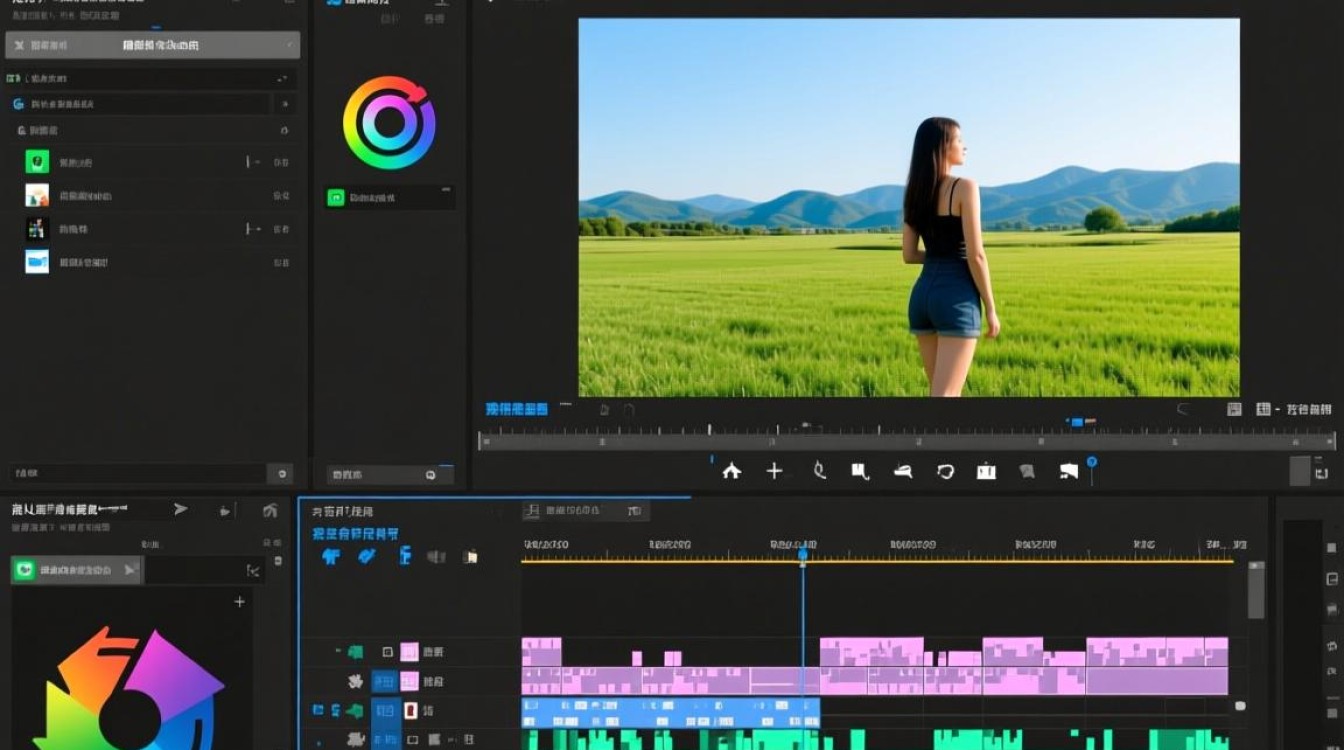
Task: Click the house icon above the lower-left panel
Action: tap(270, 510)
